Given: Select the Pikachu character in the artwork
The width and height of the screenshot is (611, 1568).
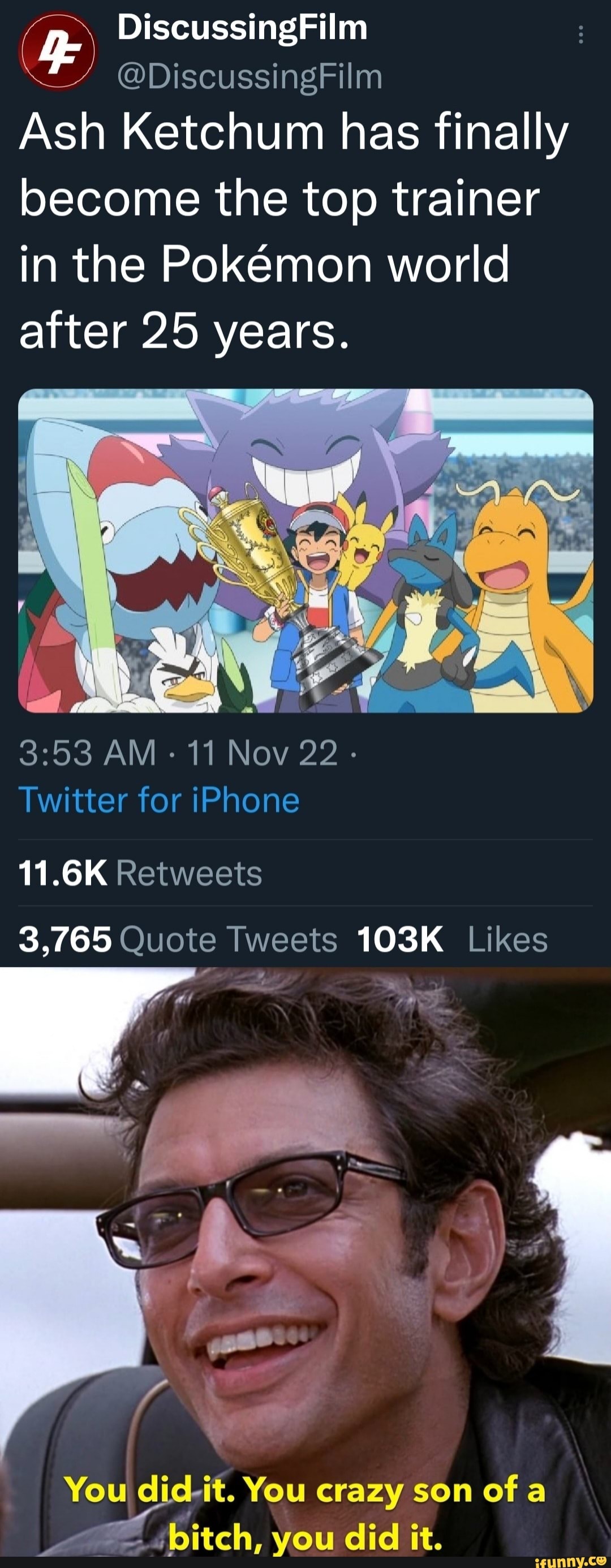Looking at the screenshot, I should click(x=364, y=554).
